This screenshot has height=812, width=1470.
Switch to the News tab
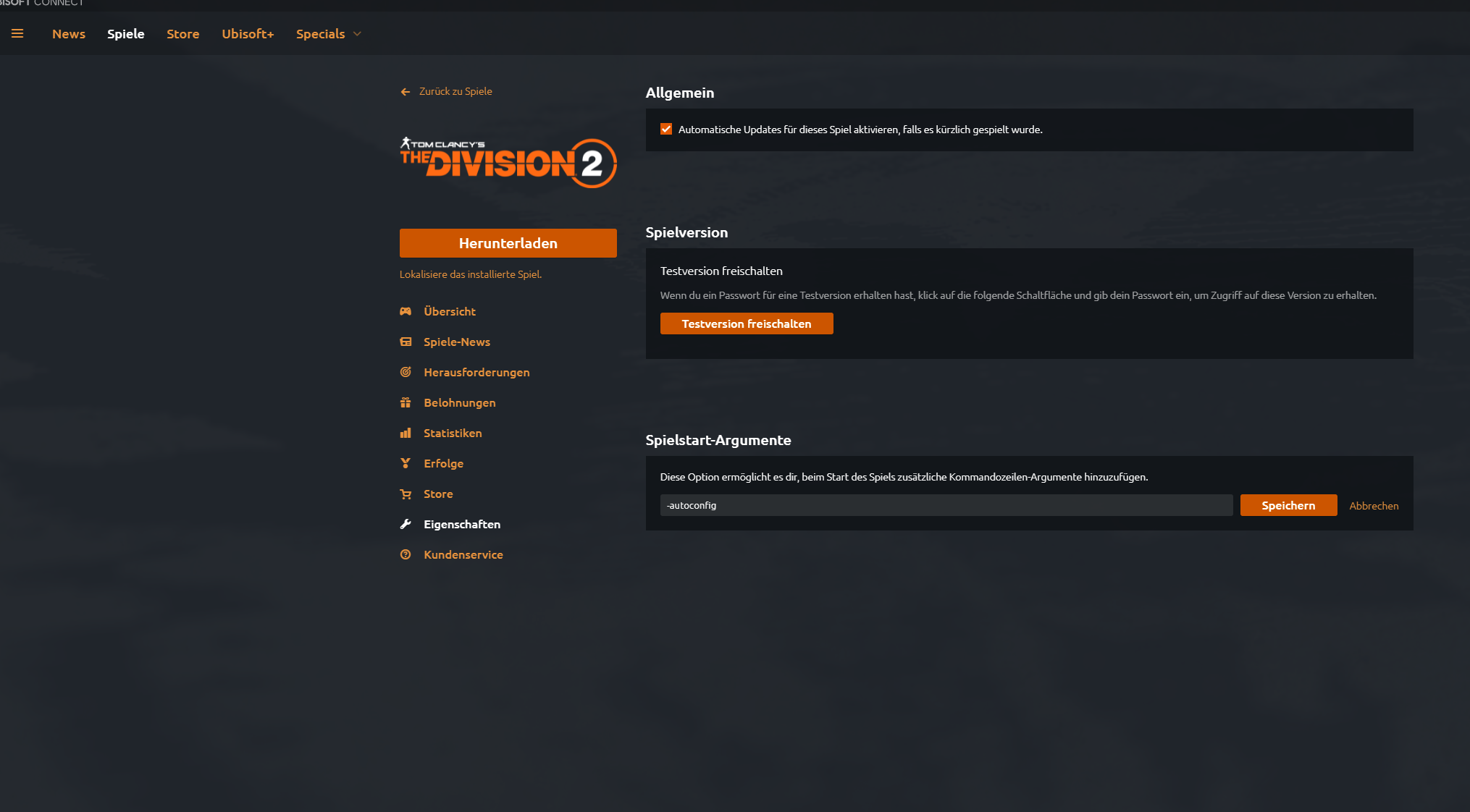[x=69, y=34]
